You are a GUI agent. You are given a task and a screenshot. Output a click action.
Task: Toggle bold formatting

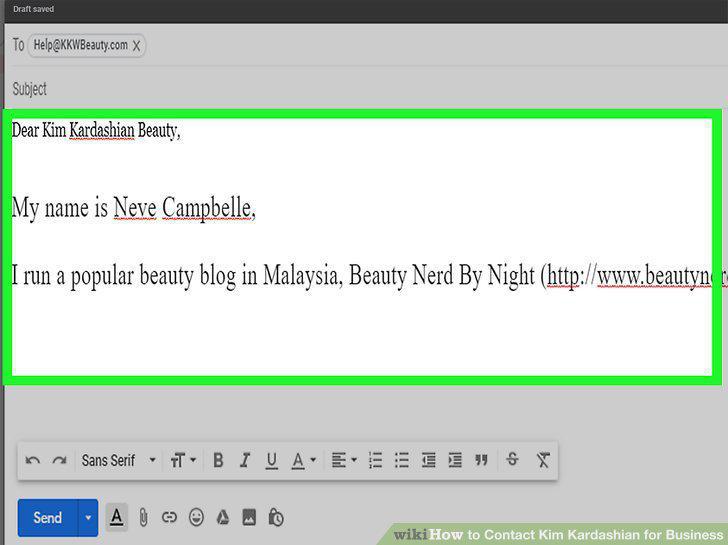point(218,460)
